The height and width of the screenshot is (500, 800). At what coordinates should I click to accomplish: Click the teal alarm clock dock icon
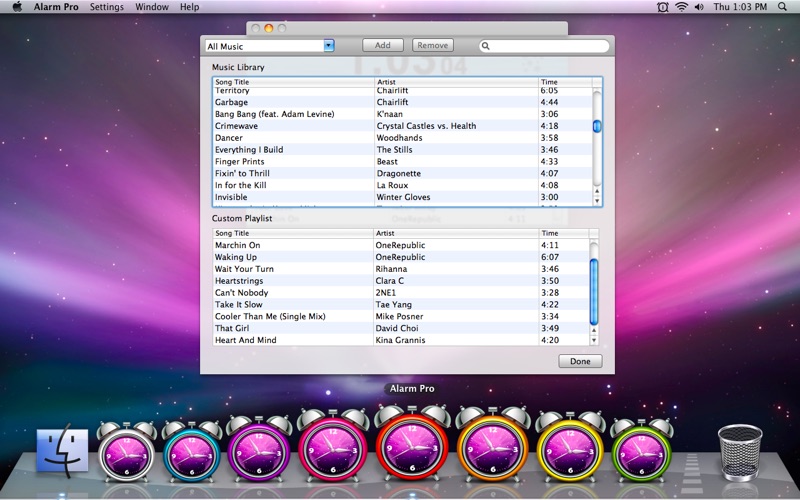[x=192, y=450]
